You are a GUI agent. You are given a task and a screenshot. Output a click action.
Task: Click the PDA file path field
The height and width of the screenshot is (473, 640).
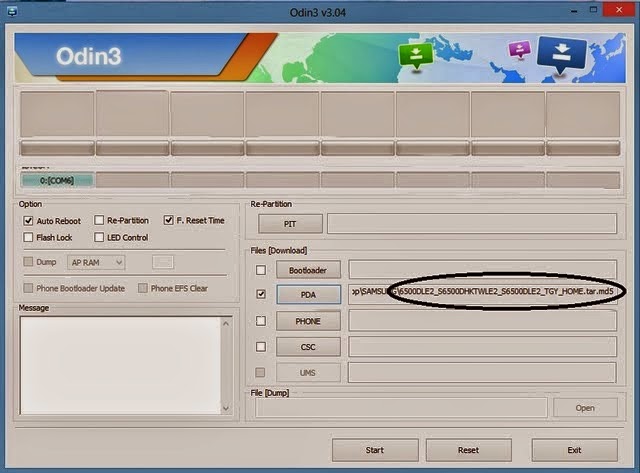pos(482,293)
